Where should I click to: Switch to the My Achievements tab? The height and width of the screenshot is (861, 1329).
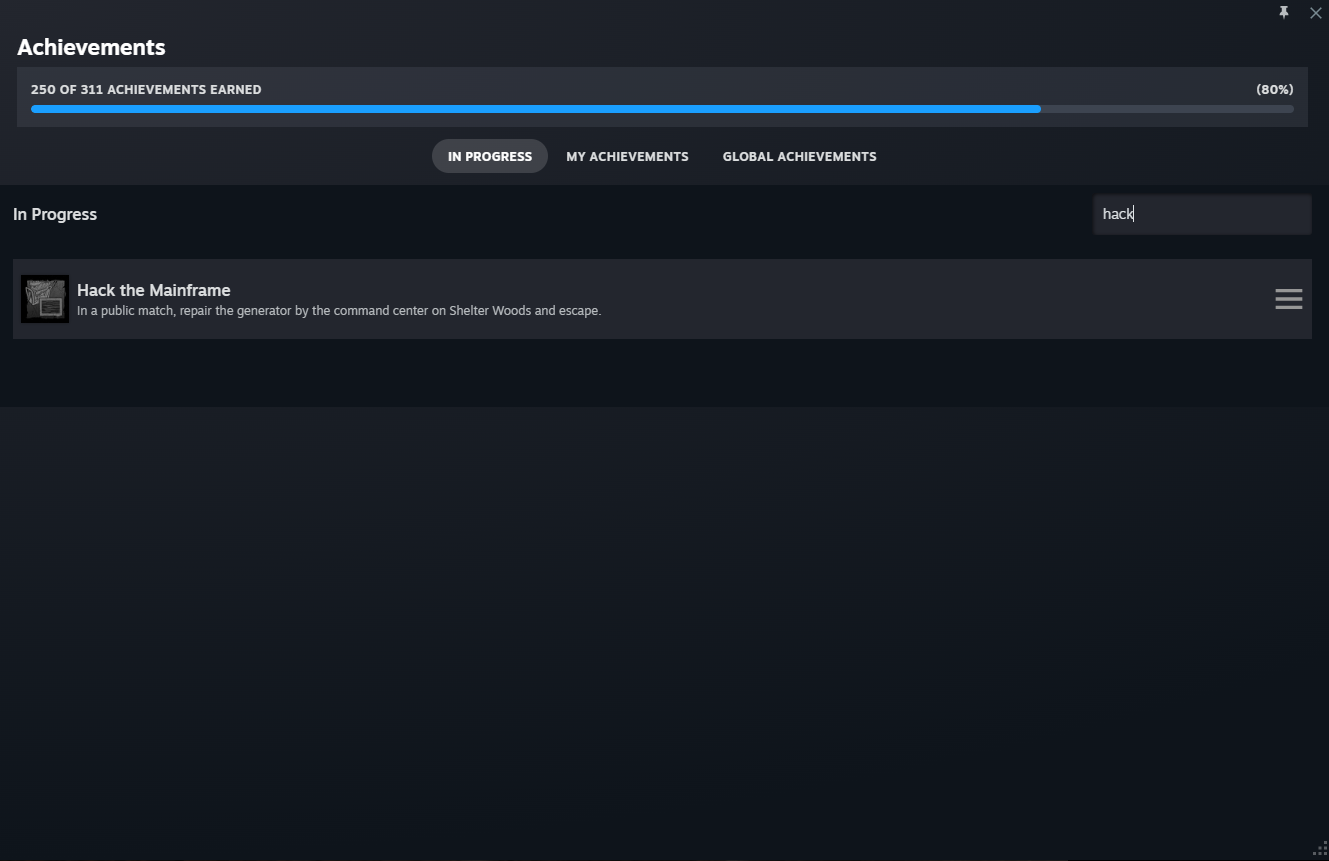(x=627, y=156)
